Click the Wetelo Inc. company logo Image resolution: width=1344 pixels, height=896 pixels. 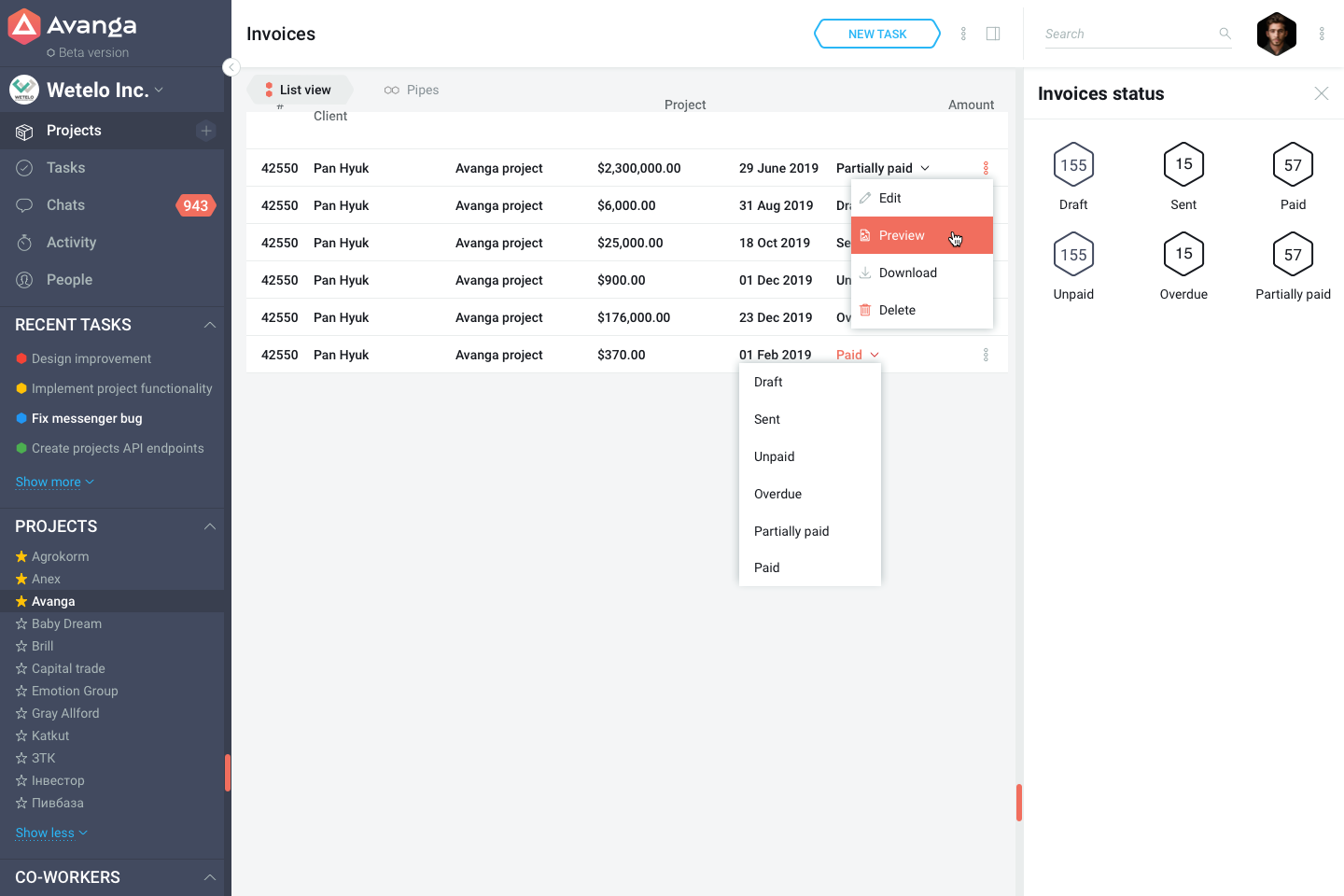coord(24,90)
